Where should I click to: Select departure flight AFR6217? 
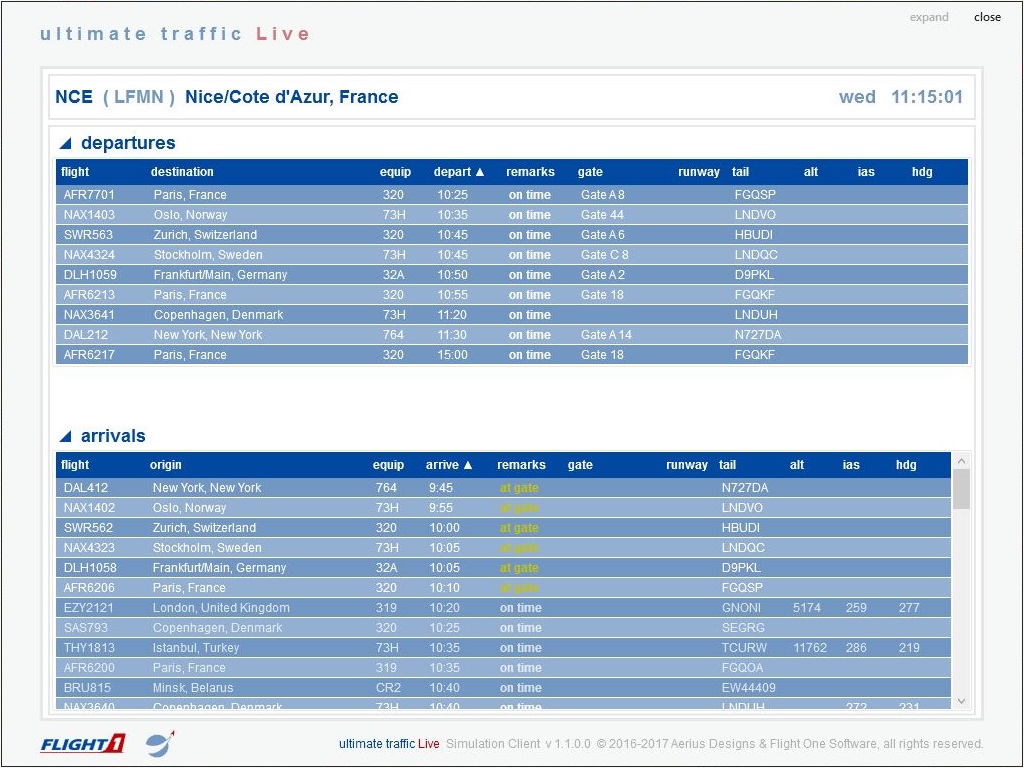tap(511, 355)
